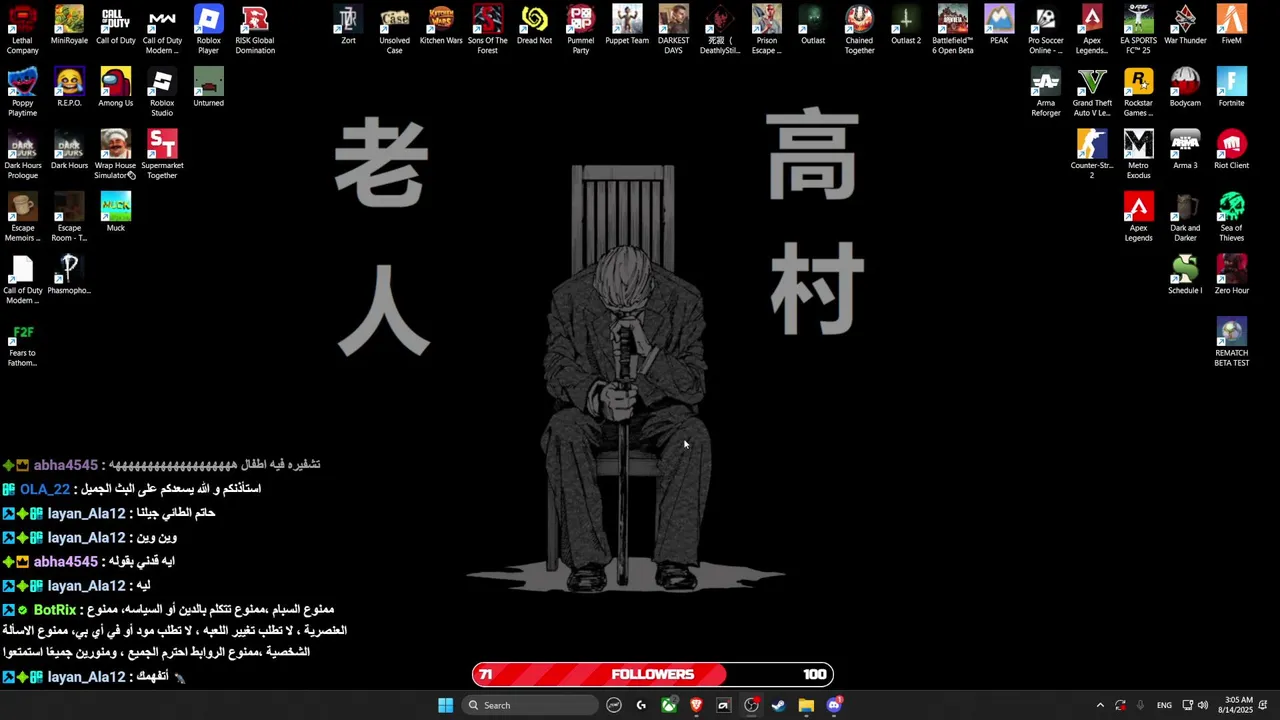Select the Escape Room desktop icon

69,217
